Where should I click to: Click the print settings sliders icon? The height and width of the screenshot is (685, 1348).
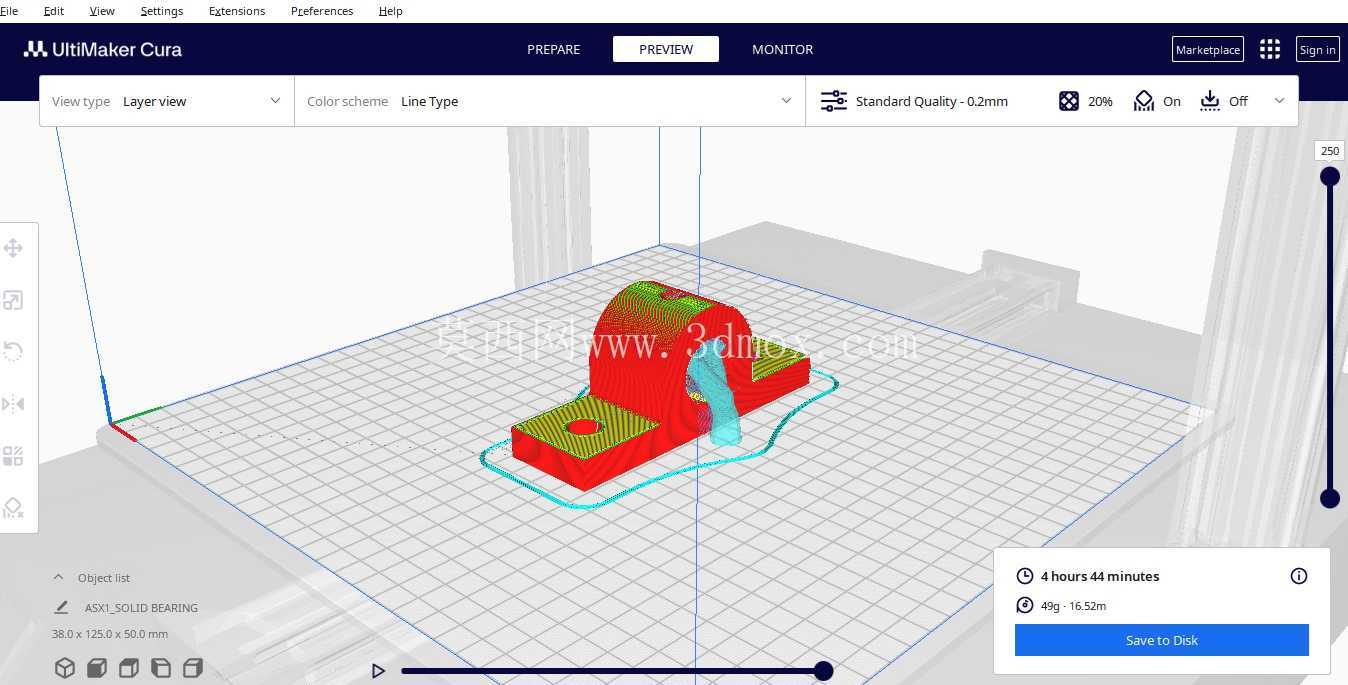click(833, 101)
